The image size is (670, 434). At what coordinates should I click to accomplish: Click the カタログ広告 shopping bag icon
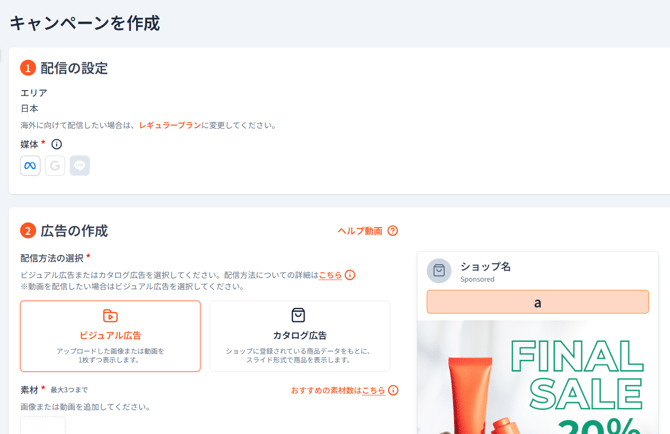298,315
